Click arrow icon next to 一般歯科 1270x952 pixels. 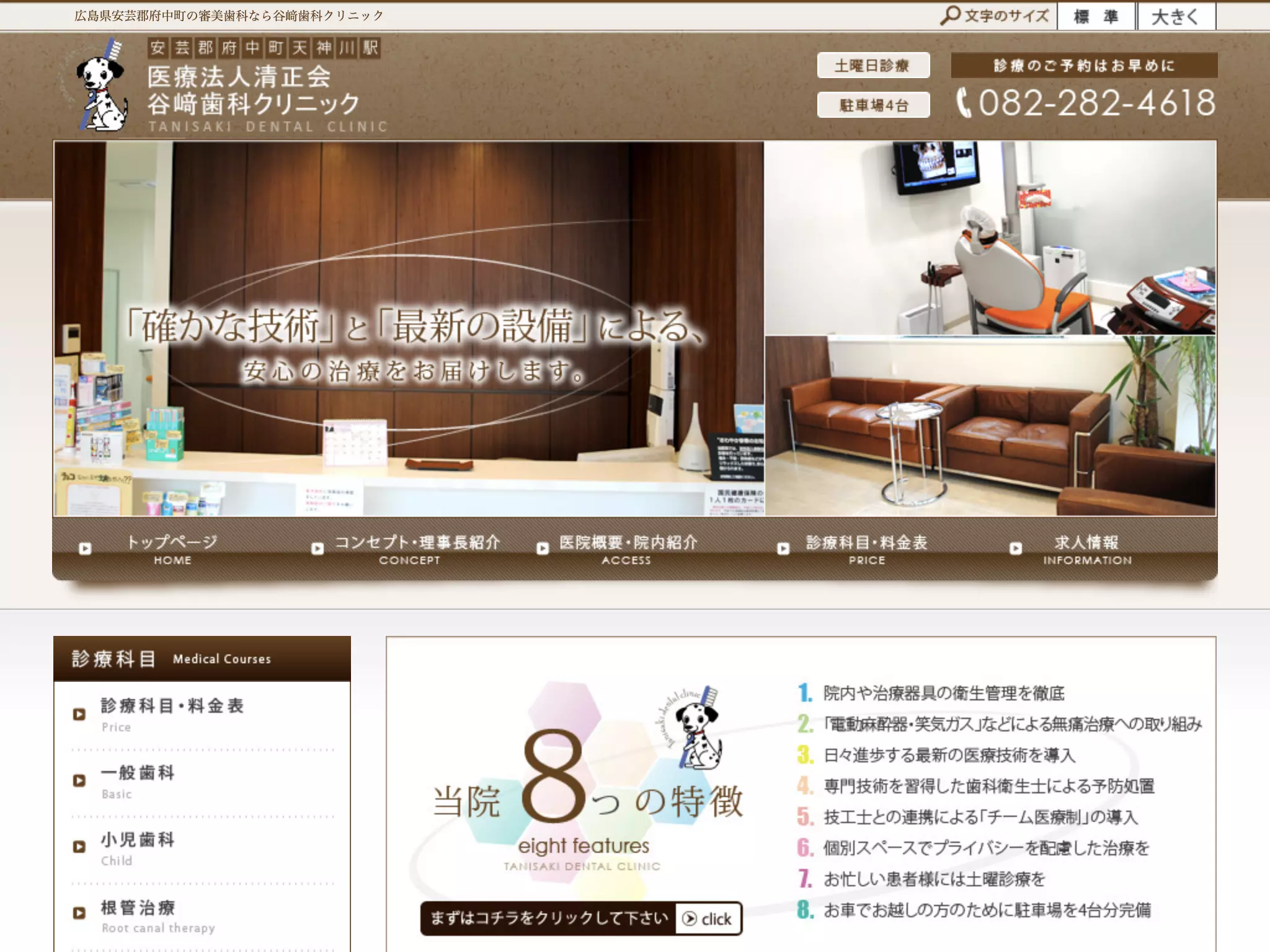coord(79,780)
